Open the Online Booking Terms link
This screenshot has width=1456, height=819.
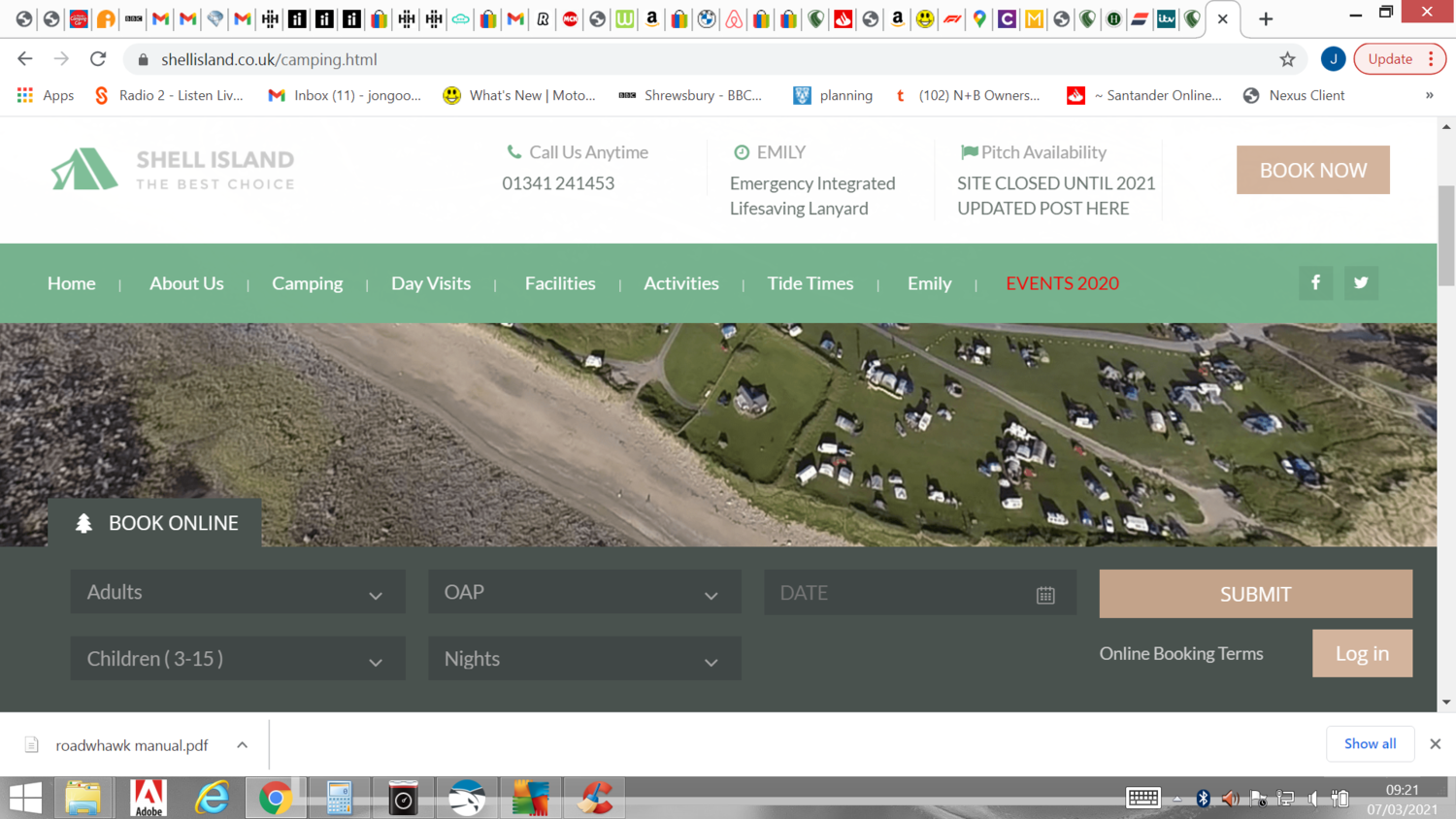[1181, 653]
